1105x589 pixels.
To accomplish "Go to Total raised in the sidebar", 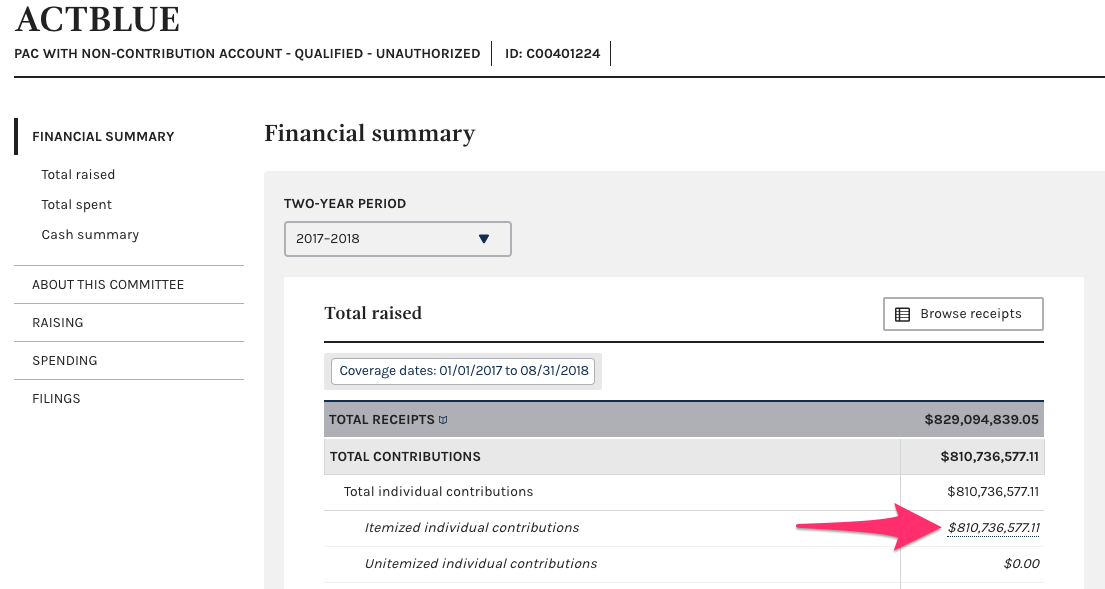I will pos(78,175).
